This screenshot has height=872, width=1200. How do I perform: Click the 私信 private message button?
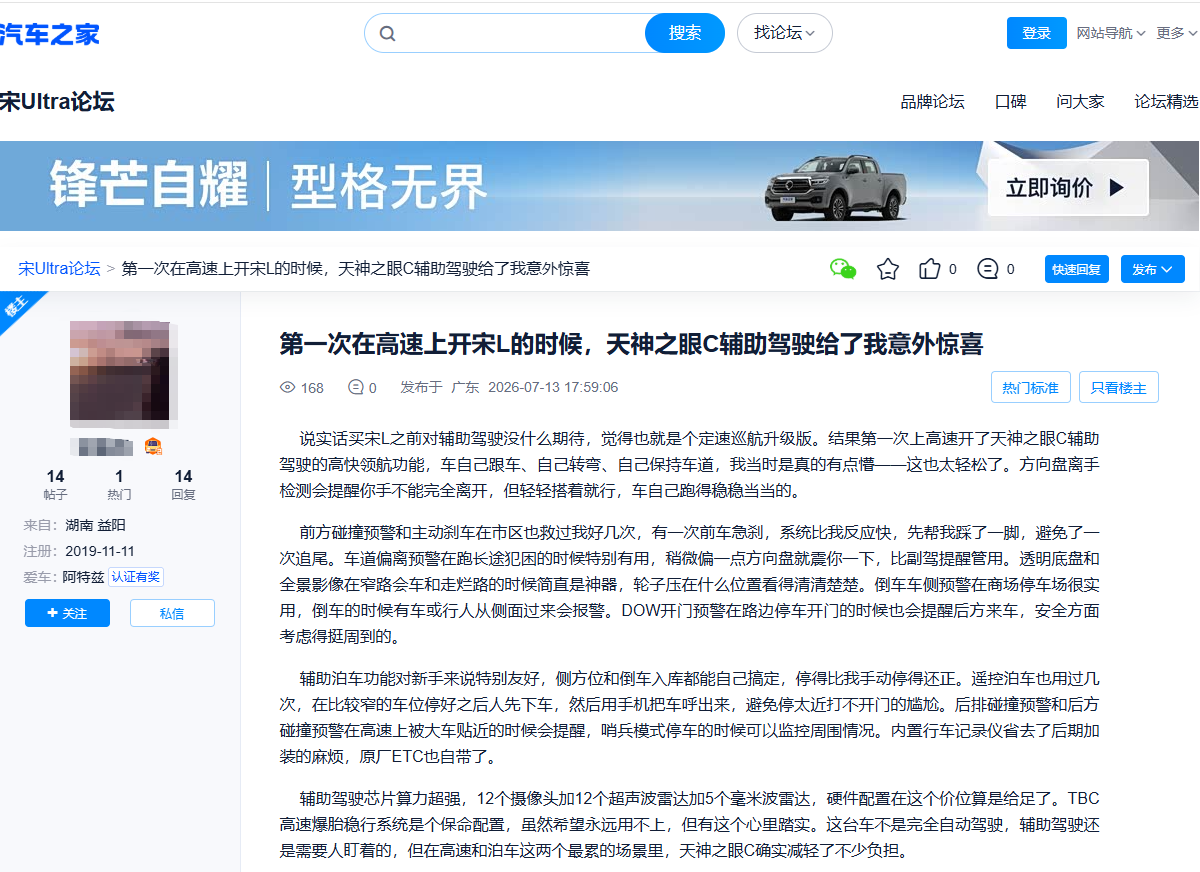[172, 613]
